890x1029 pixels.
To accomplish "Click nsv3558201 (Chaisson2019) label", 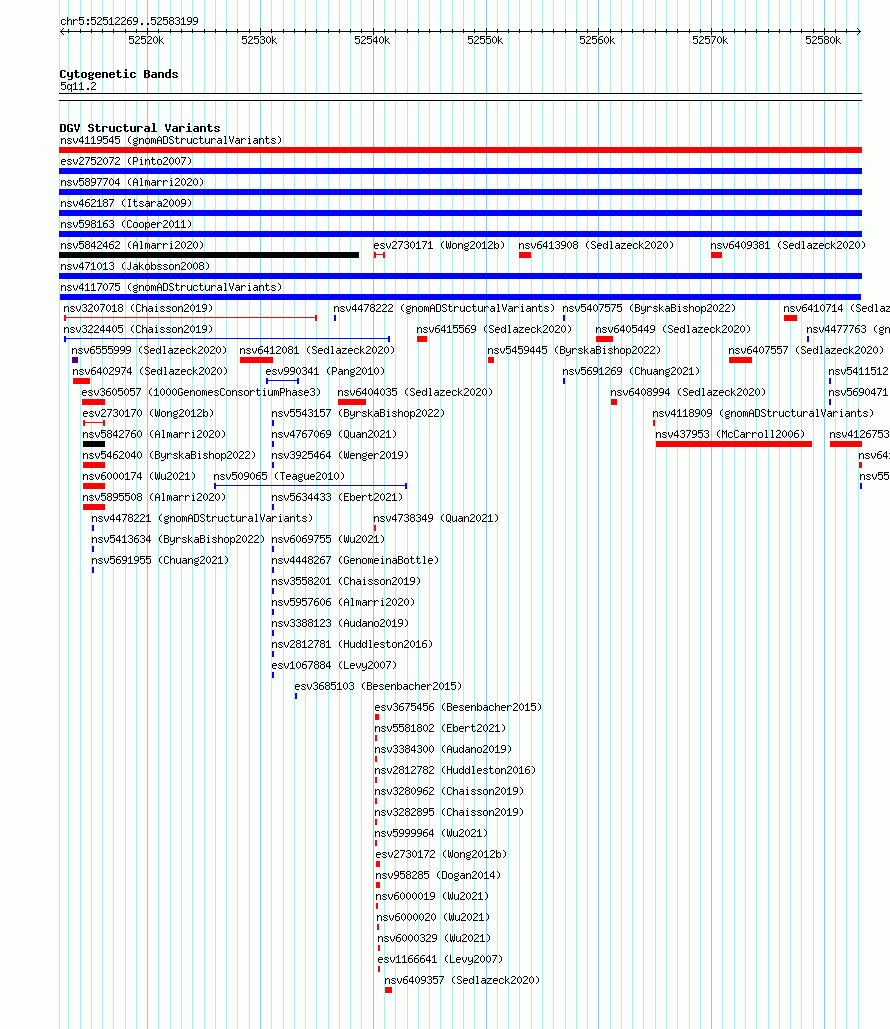I will [346, 581].
